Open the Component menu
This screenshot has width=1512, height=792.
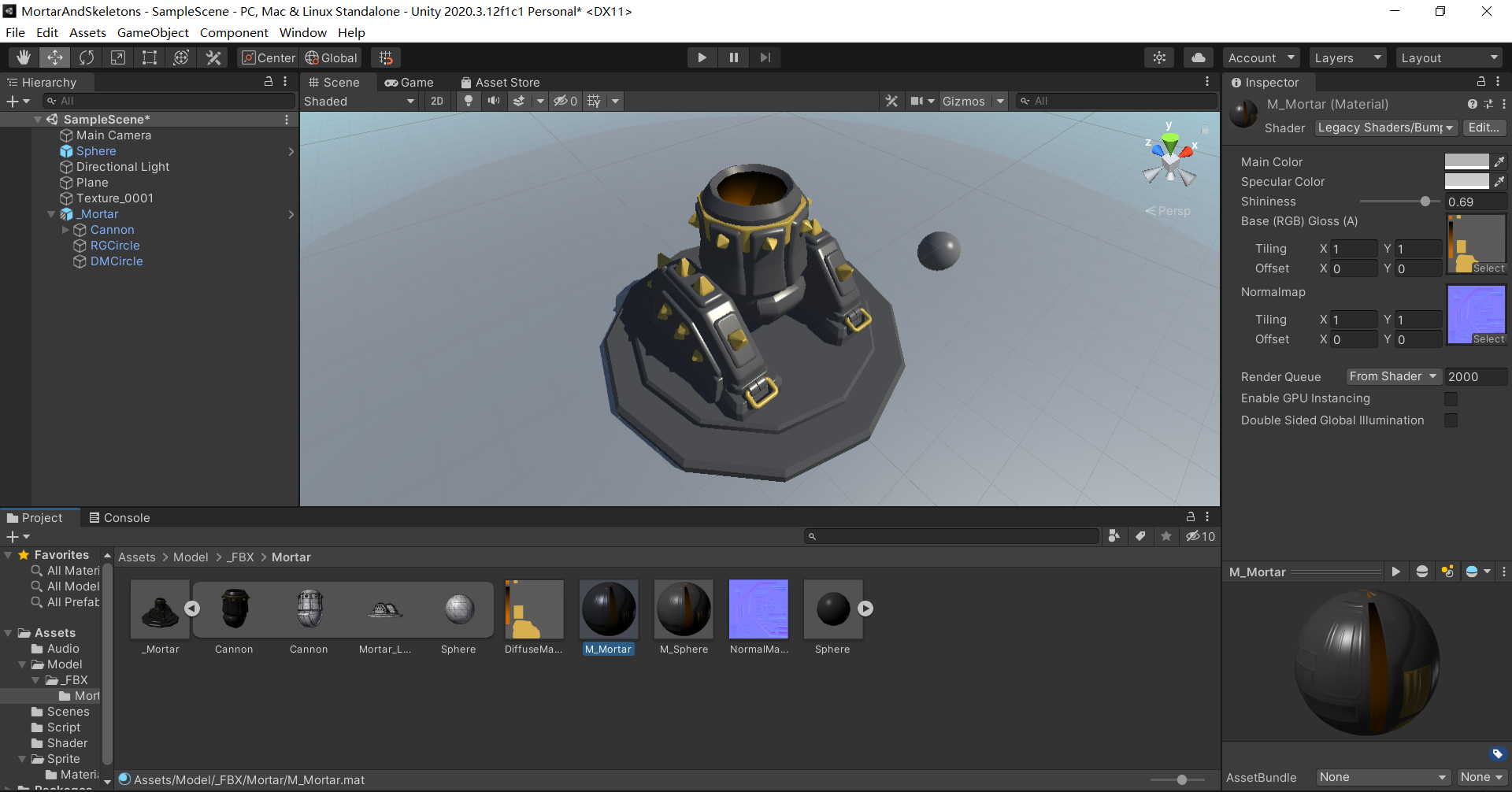click(234, 32)
